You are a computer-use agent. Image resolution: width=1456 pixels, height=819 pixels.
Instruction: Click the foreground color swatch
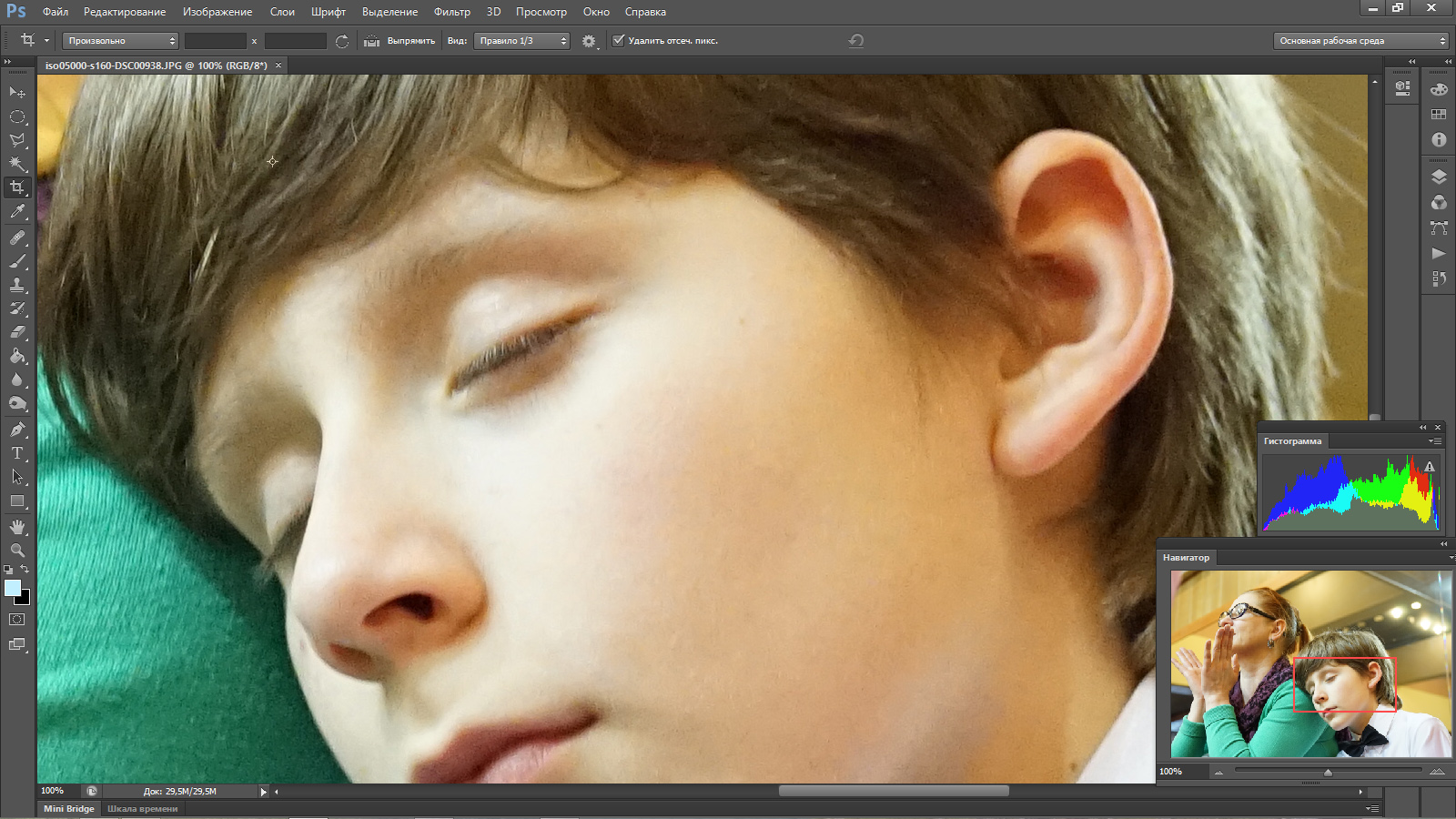[x=12, y=588]
